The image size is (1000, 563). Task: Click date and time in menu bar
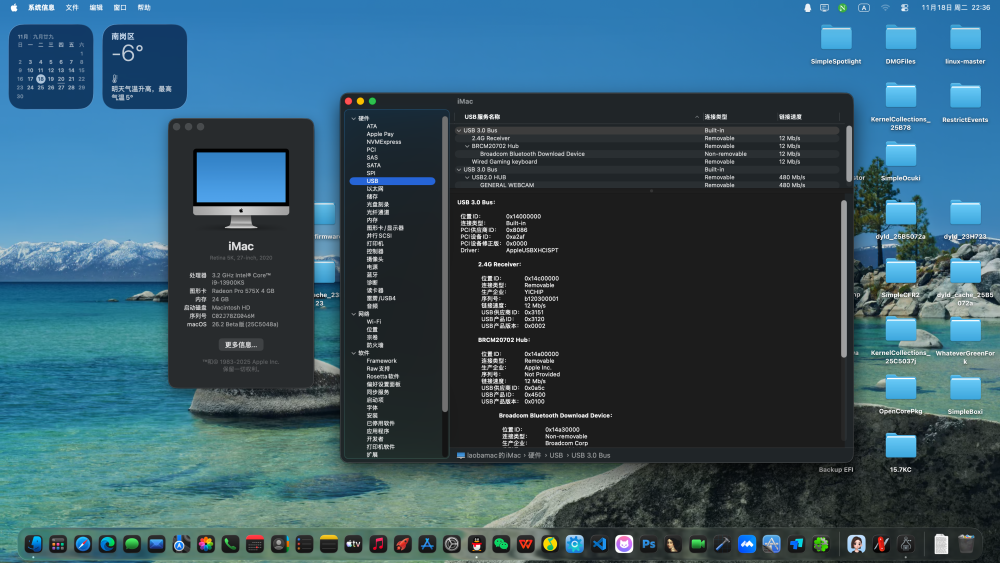point(955,8)
